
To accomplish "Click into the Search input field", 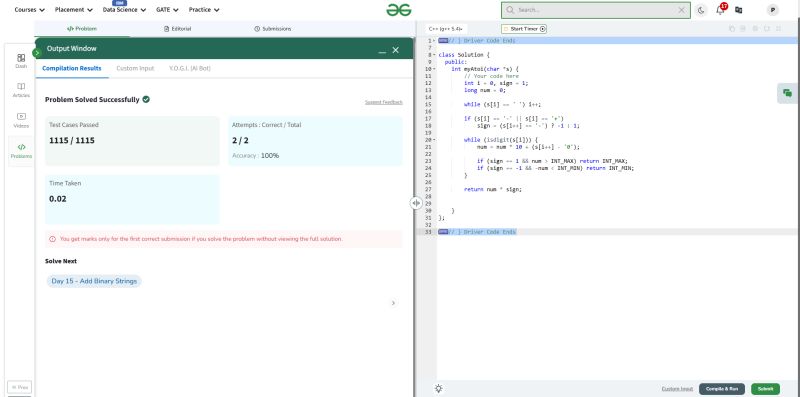I will [x=596, y=10].
